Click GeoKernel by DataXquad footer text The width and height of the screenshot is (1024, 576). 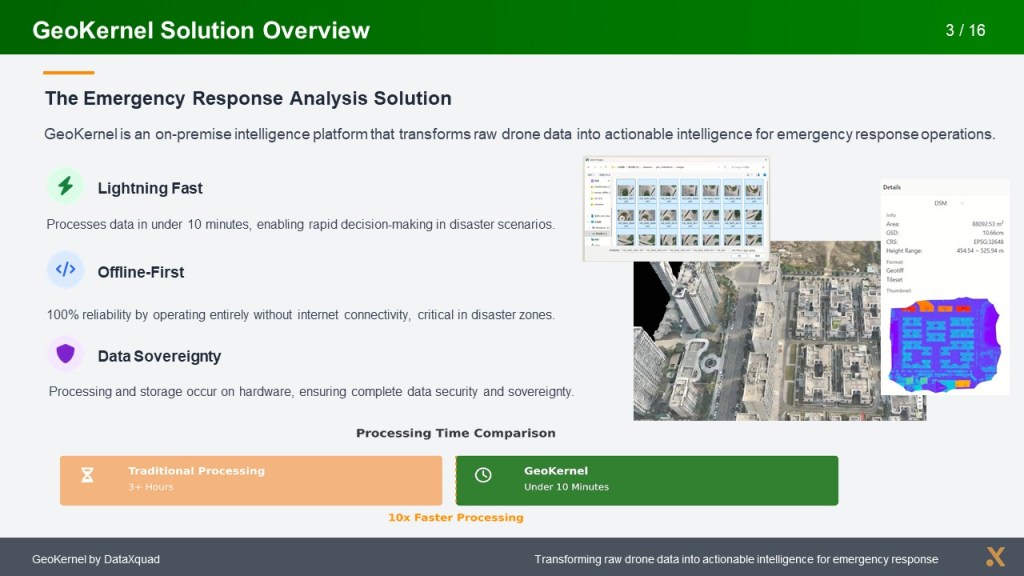pyautogui.click(x=96, y=559)
